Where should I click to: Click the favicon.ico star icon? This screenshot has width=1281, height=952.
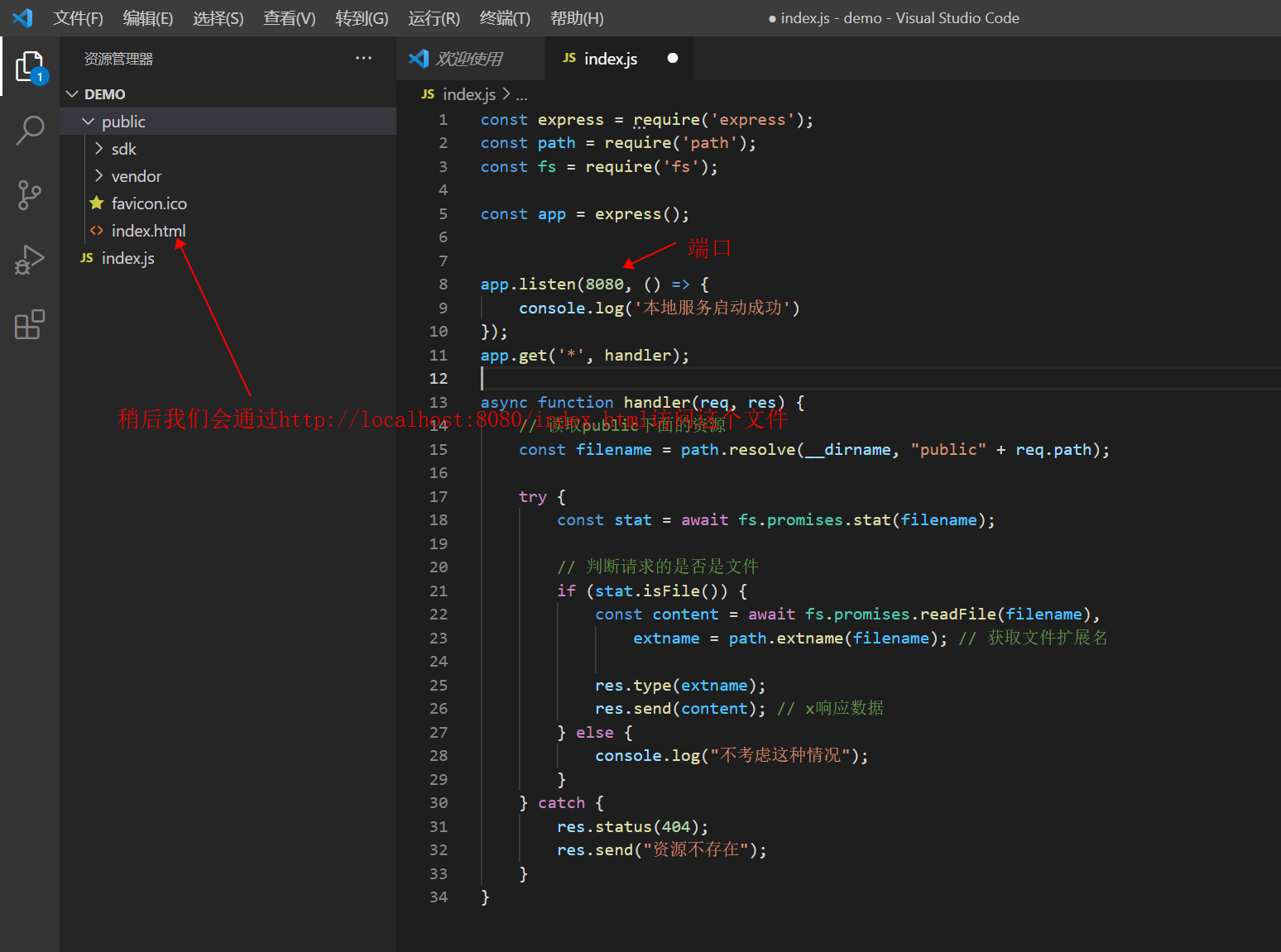pos(97,203)
